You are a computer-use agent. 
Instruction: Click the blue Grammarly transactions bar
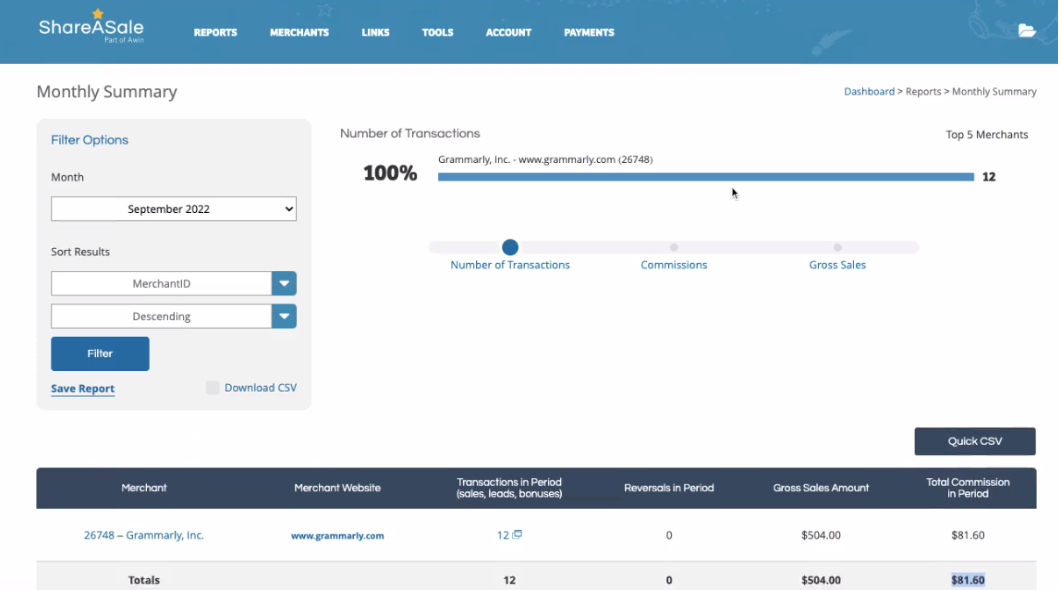pyautogui.click(x=706, y=177)
